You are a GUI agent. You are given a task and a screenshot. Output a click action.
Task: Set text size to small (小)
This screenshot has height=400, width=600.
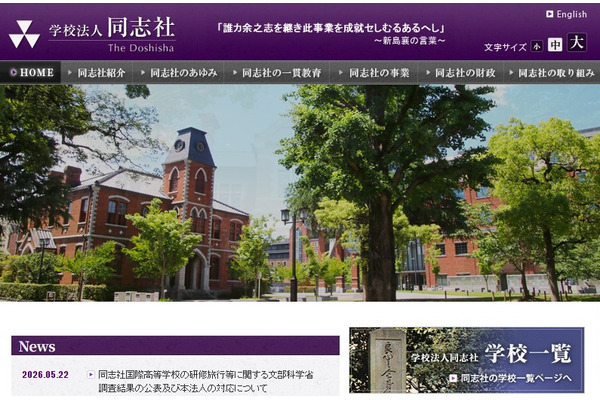tap(537, 46)
